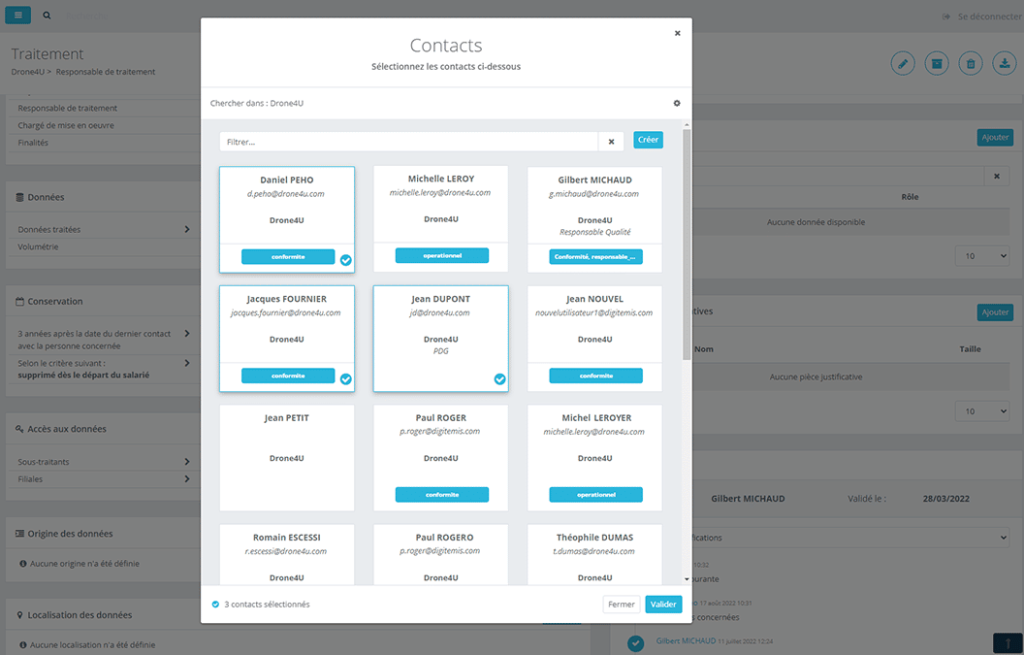1024x655 pixels.
Task: Focus the Filtrer search field
Action: 408,141
